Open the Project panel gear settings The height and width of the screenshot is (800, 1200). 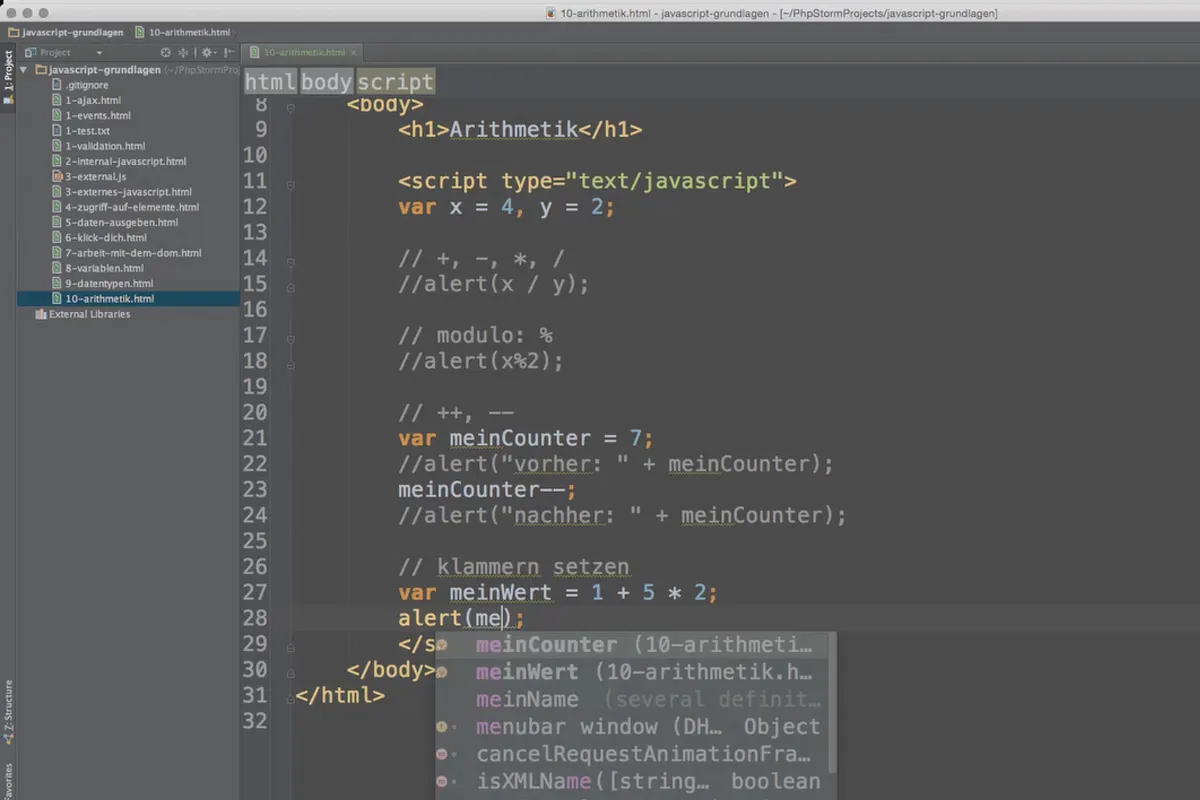point(207,52)
